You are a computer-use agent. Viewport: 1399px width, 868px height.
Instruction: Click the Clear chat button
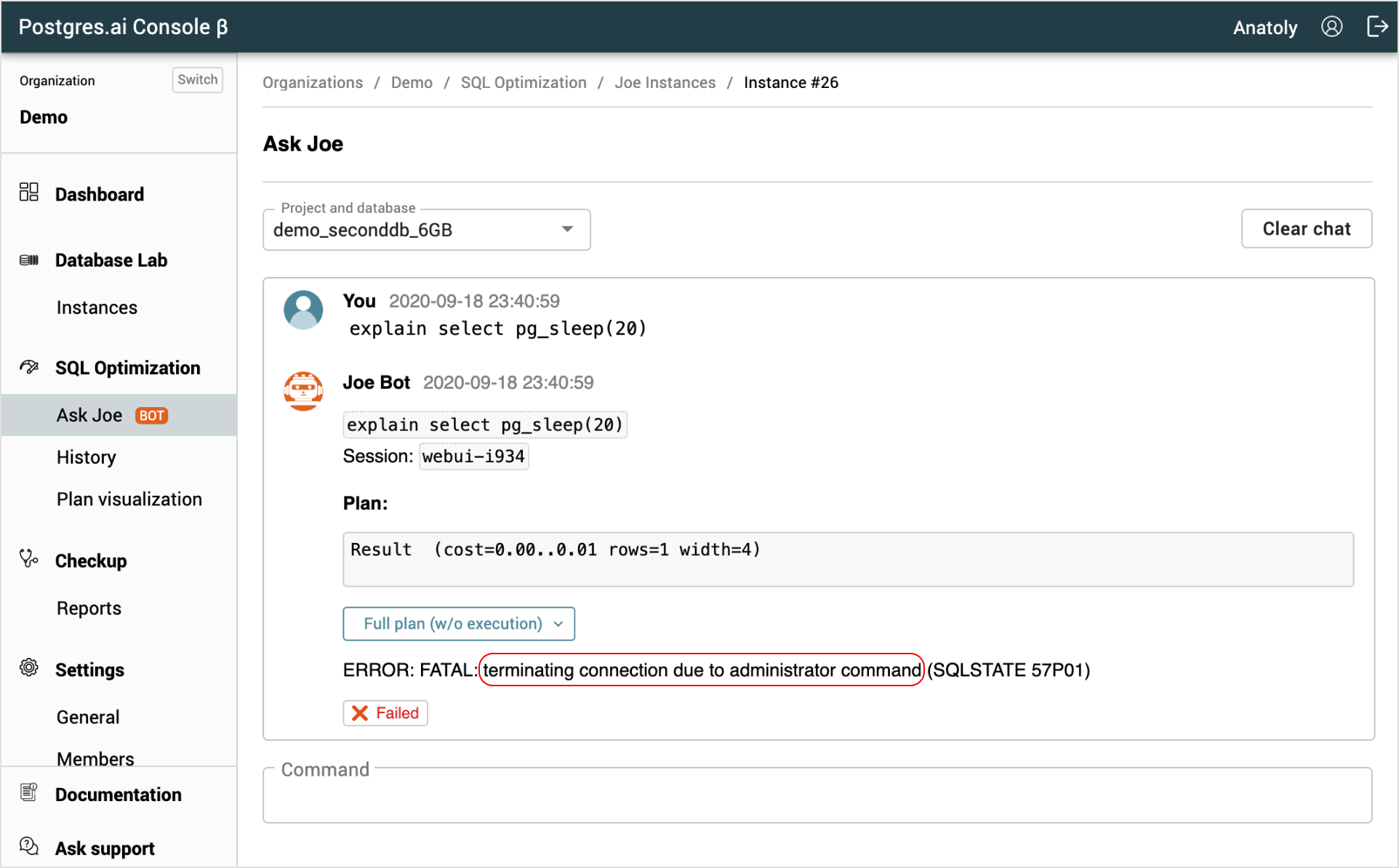[x=1306, y=229]
